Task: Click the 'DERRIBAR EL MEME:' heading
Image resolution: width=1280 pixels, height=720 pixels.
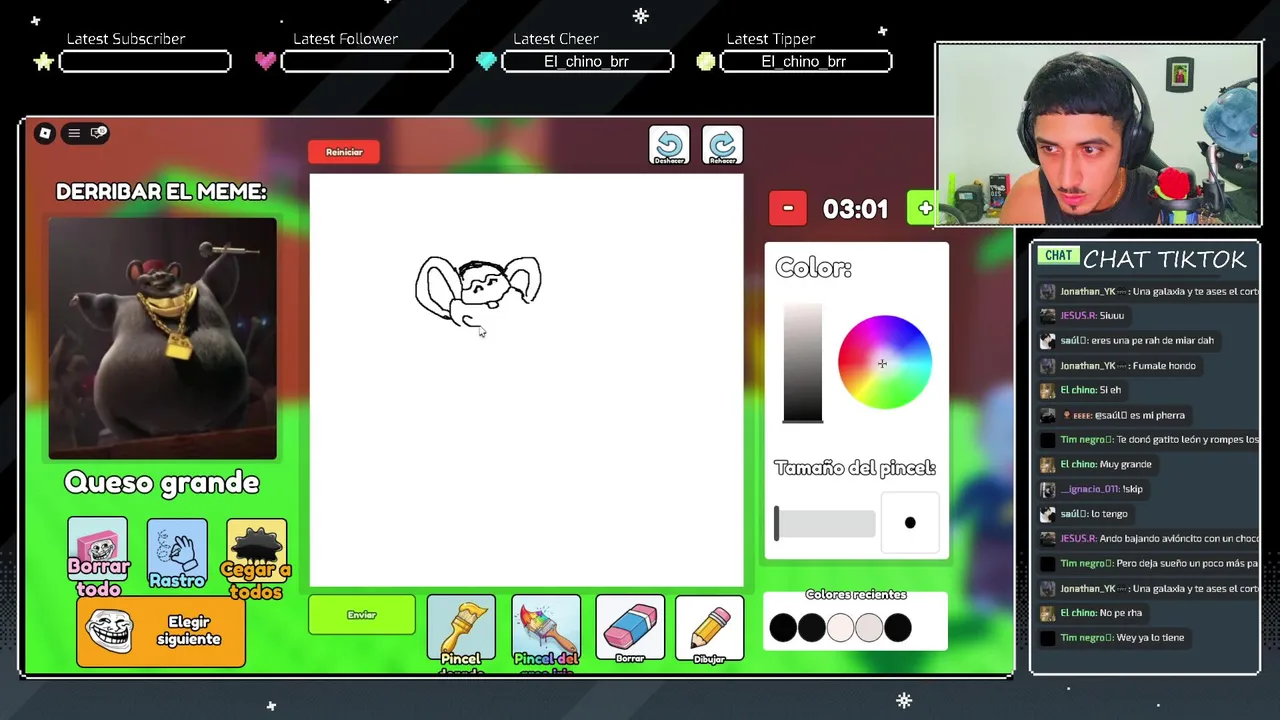Action: click(x=161, y=191)
